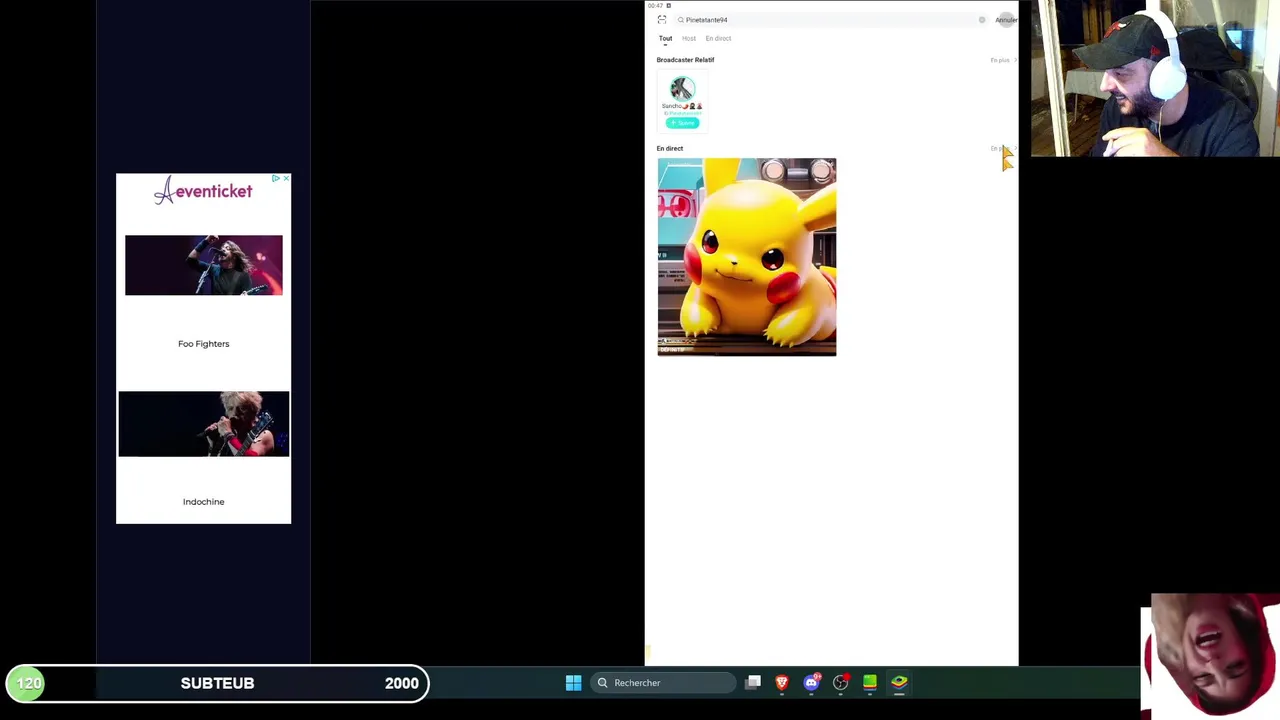Click into the Pinetatante94 search field
Viewport: 1280px width, 720px height.
click(830, 20)
